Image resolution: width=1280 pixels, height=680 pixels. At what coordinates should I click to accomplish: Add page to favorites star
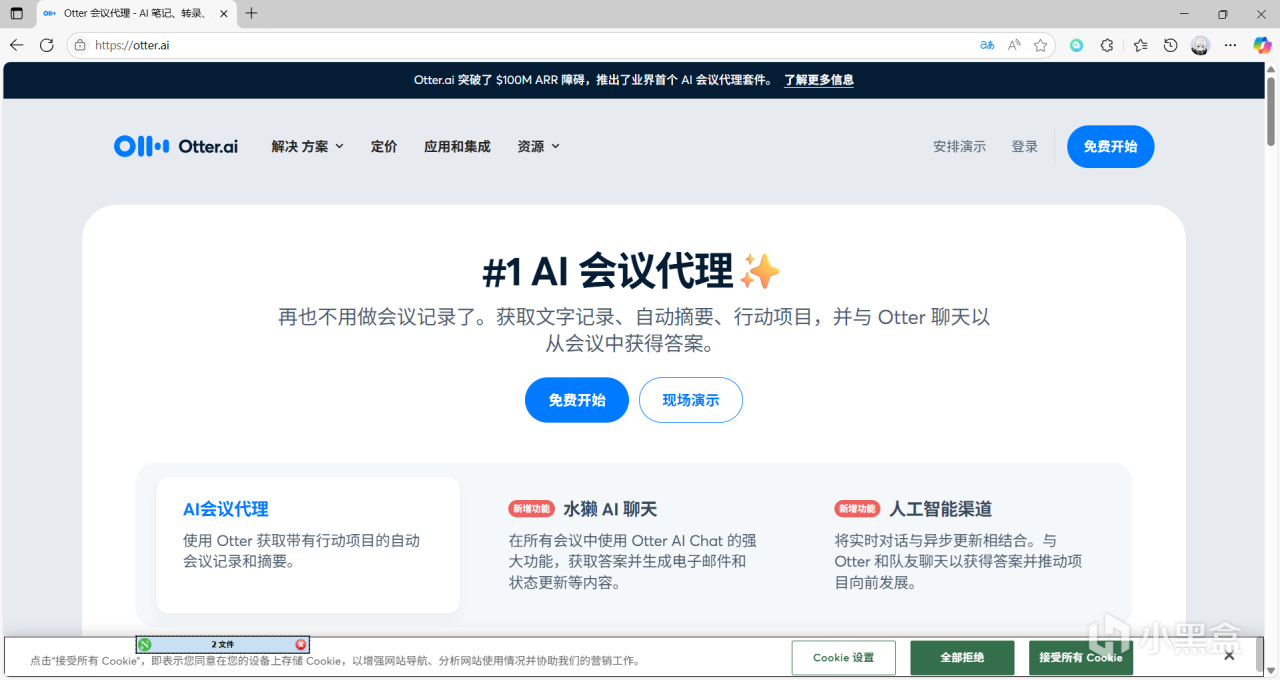click(1041, 45)
